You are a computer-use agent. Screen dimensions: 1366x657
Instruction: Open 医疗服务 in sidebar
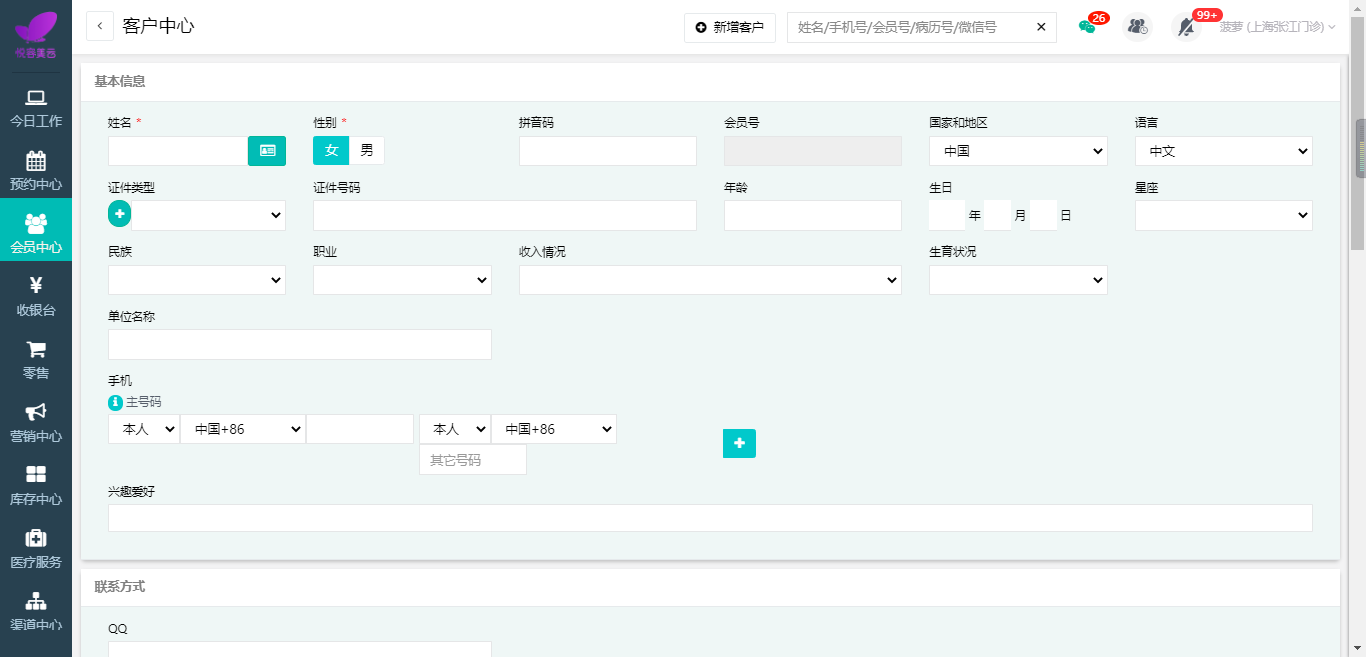(x=36, y=549)
